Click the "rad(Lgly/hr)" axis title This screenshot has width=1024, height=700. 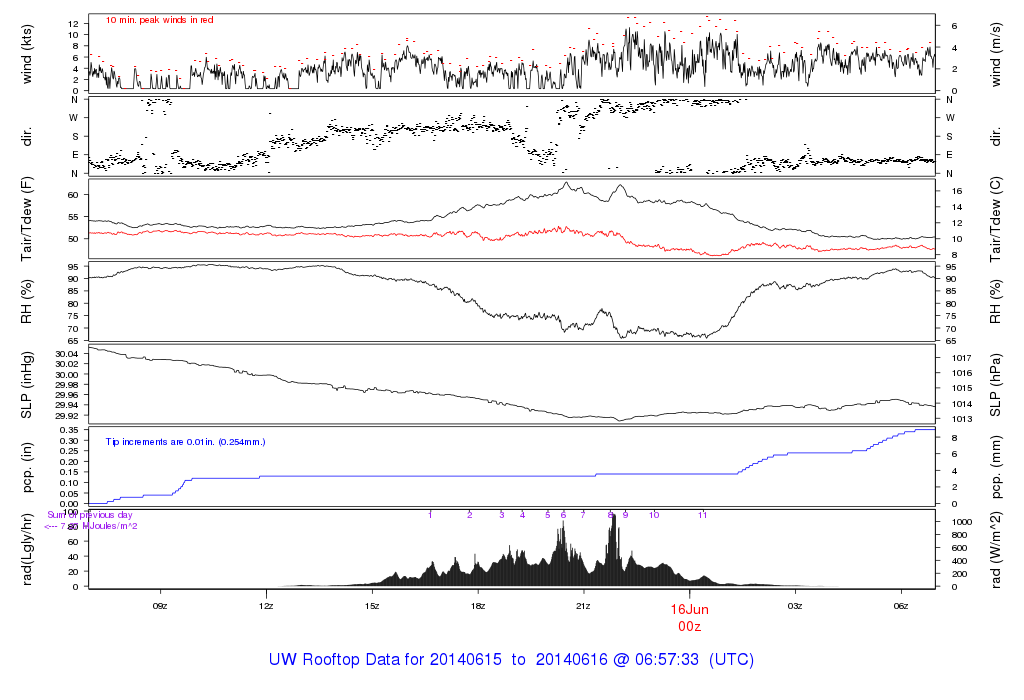click(x=27, y=549)
